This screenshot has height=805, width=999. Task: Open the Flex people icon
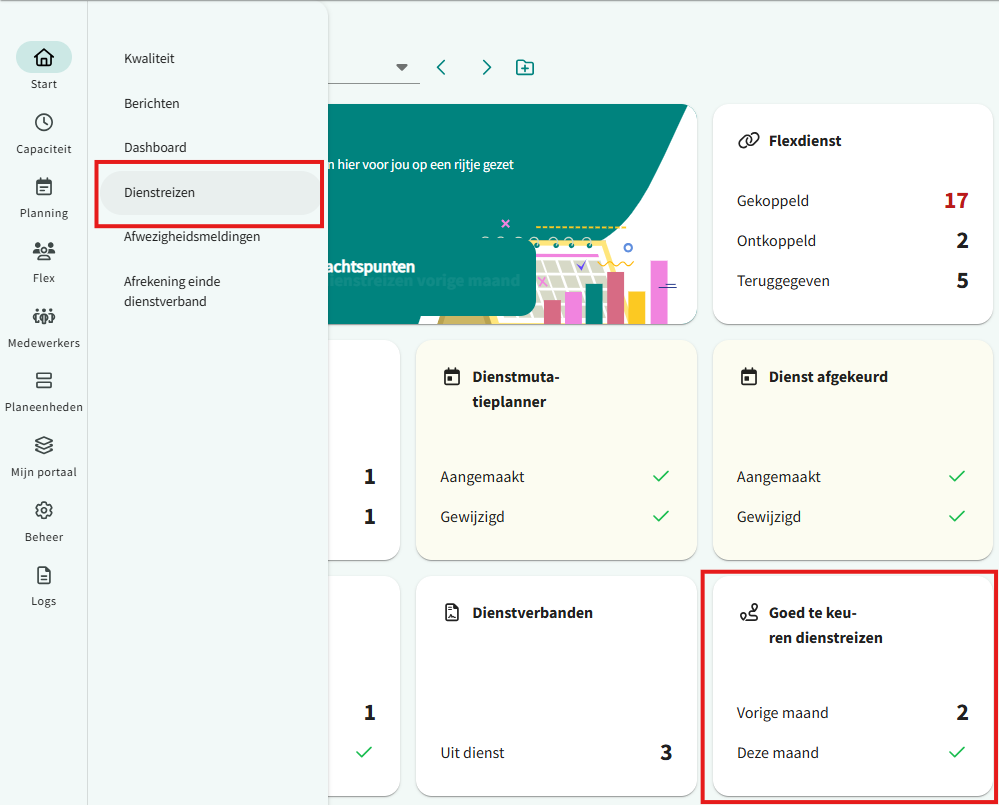click(x=43, y=251)
